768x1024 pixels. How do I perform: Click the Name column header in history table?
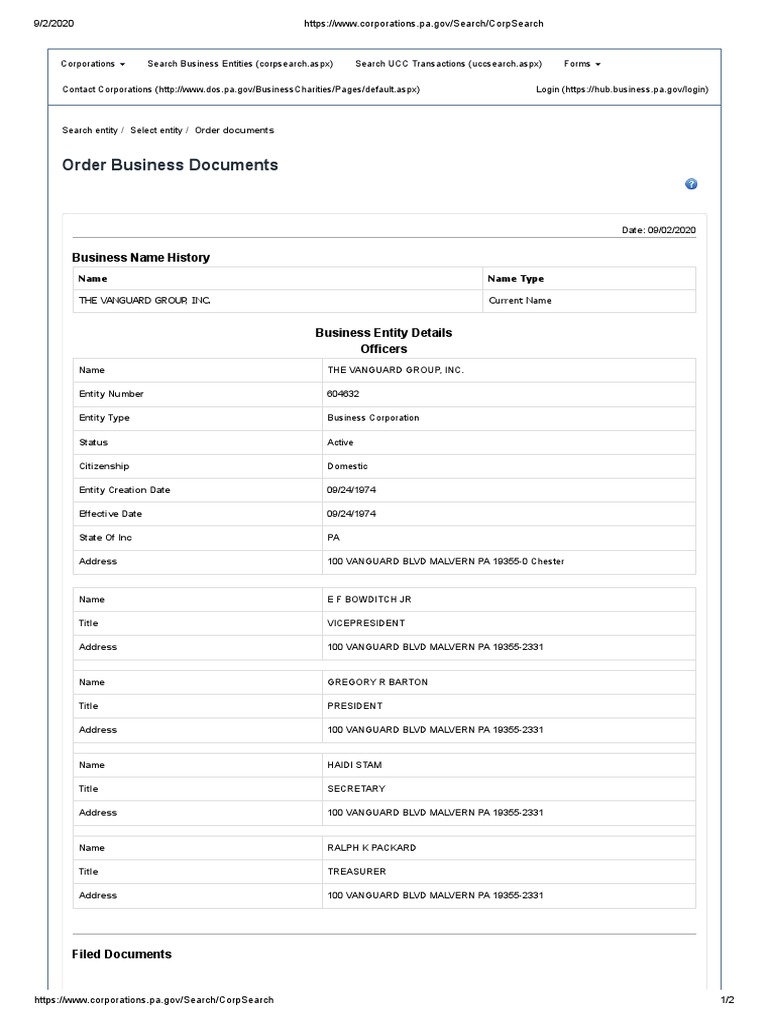tap(93, 279)
